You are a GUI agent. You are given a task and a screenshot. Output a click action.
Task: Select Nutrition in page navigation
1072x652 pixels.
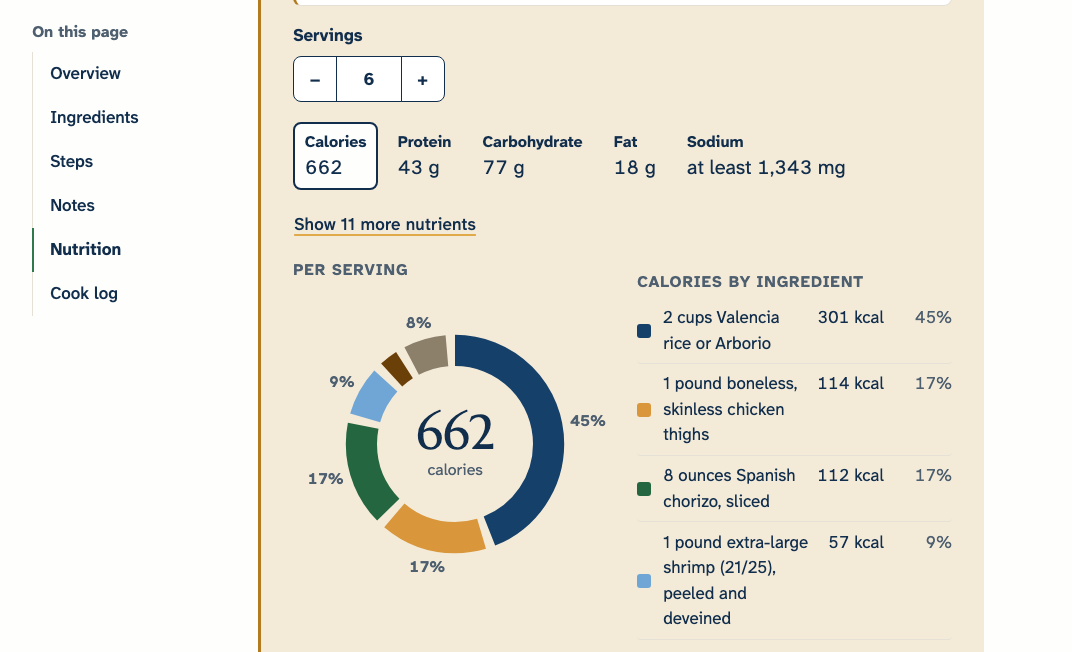85,249
